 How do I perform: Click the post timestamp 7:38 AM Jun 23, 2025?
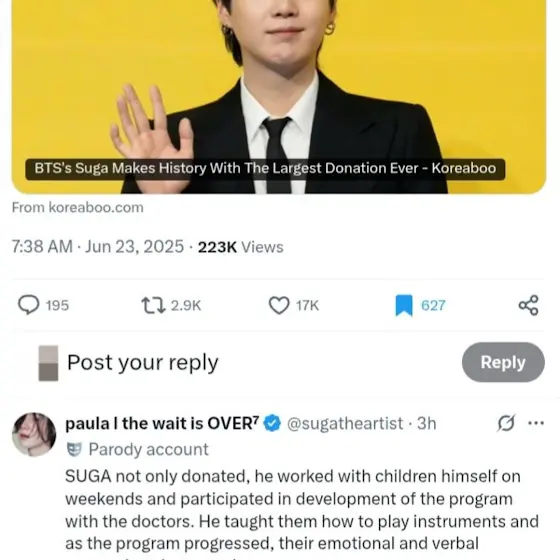click(x=98, y=247)
